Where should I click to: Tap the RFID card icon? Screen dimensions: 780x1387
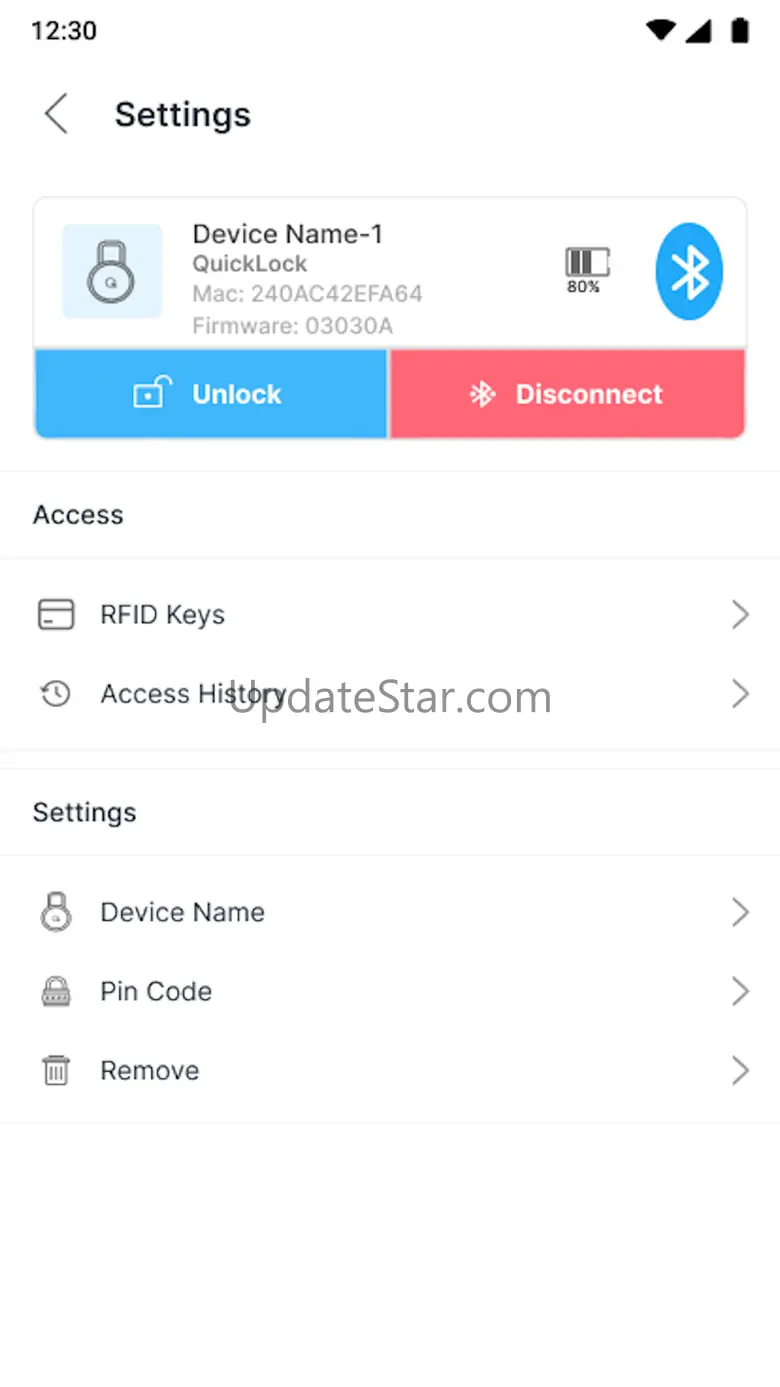coord(56,614)
